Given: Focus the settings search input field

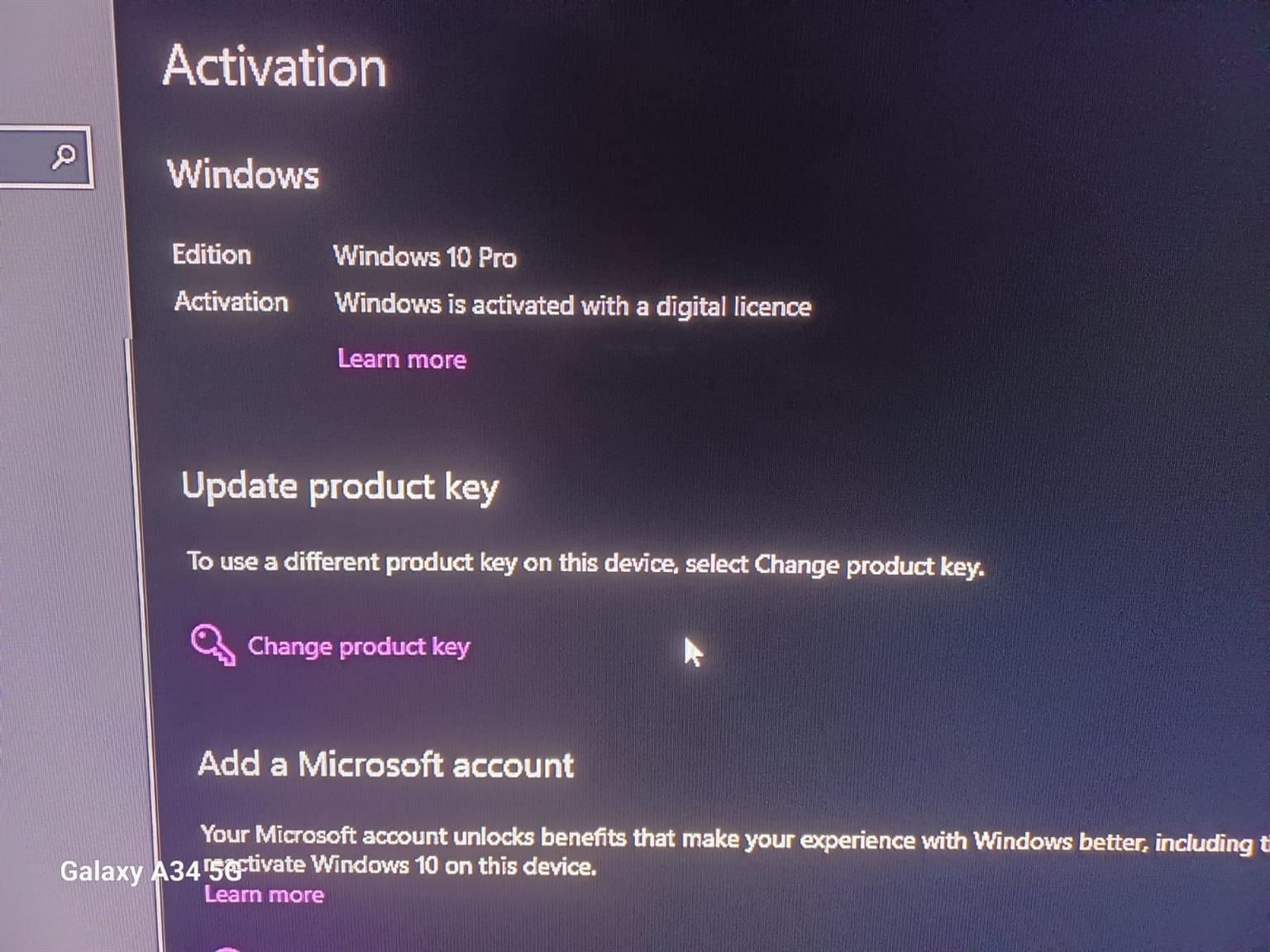Looking at the screenshot, I should pos(45,157).
